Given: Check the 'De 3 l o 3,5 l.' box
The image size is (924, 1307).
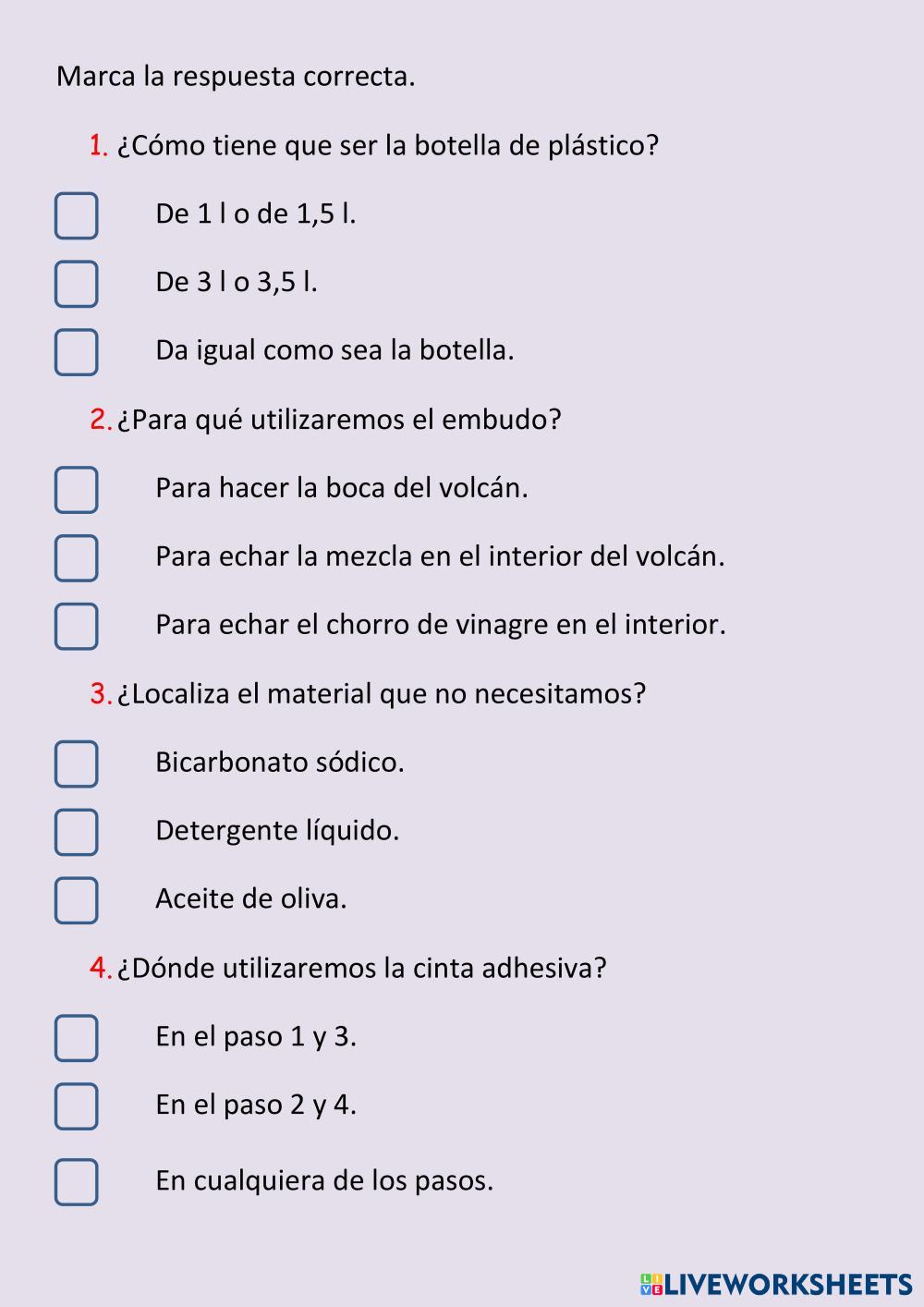Looking at the screenshot, I should coord(76,284).
